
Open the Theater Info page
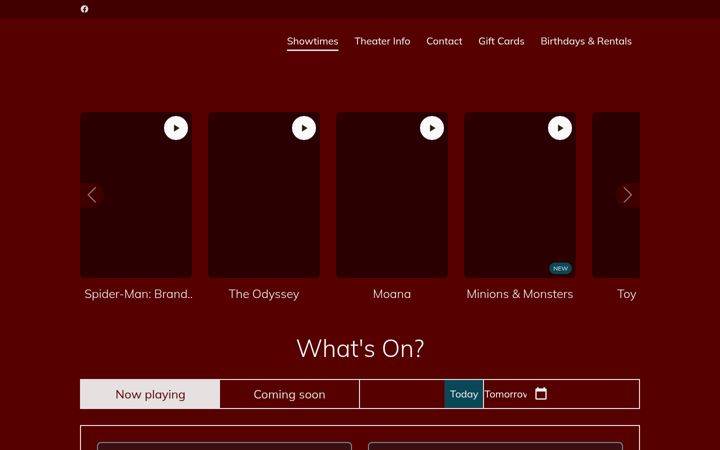pos(382,41)
